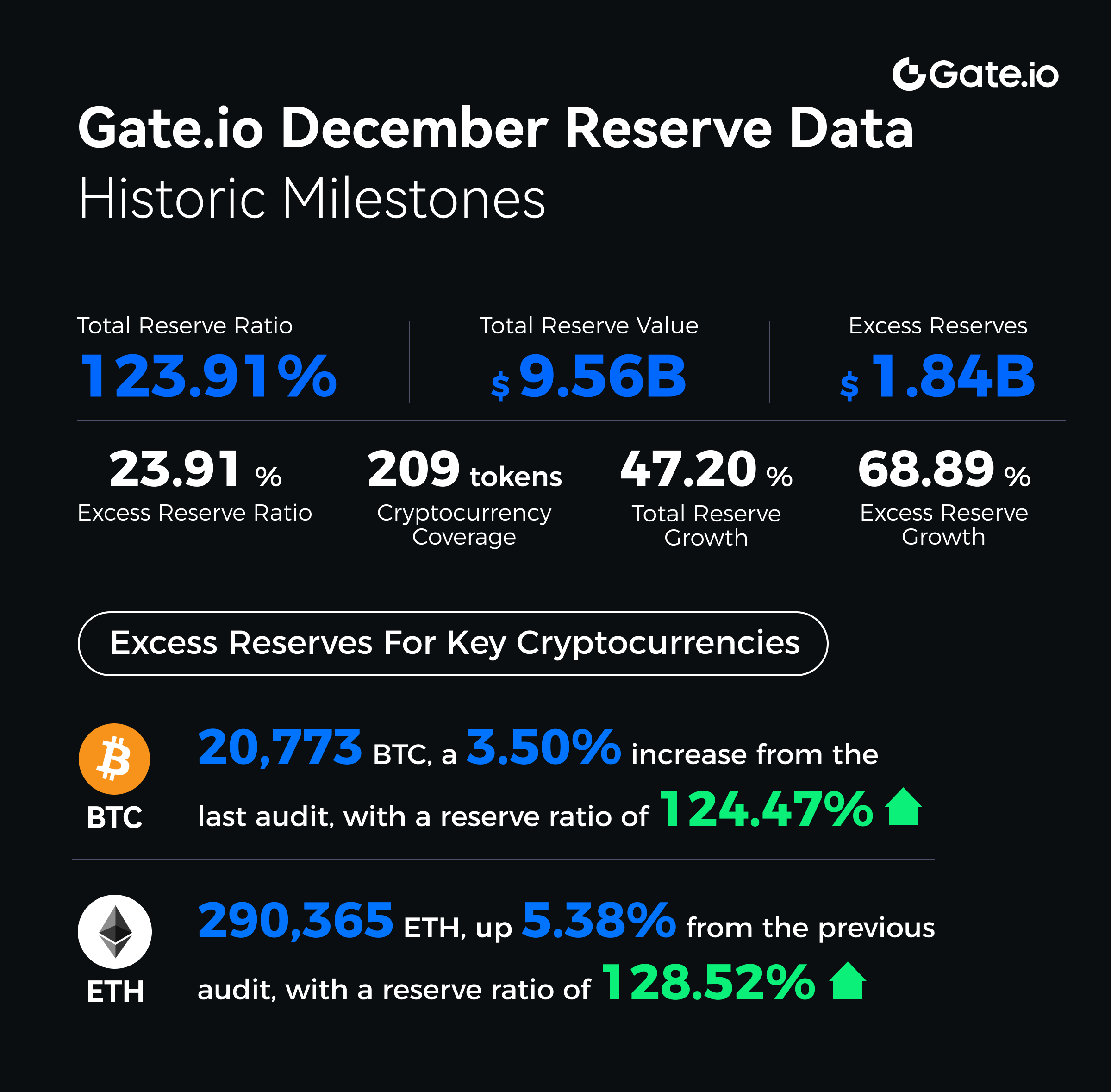1111x1092 pixels.
Task: Click the 23.91% Excess Reserve Ratio stat
Action: (195, 471)
